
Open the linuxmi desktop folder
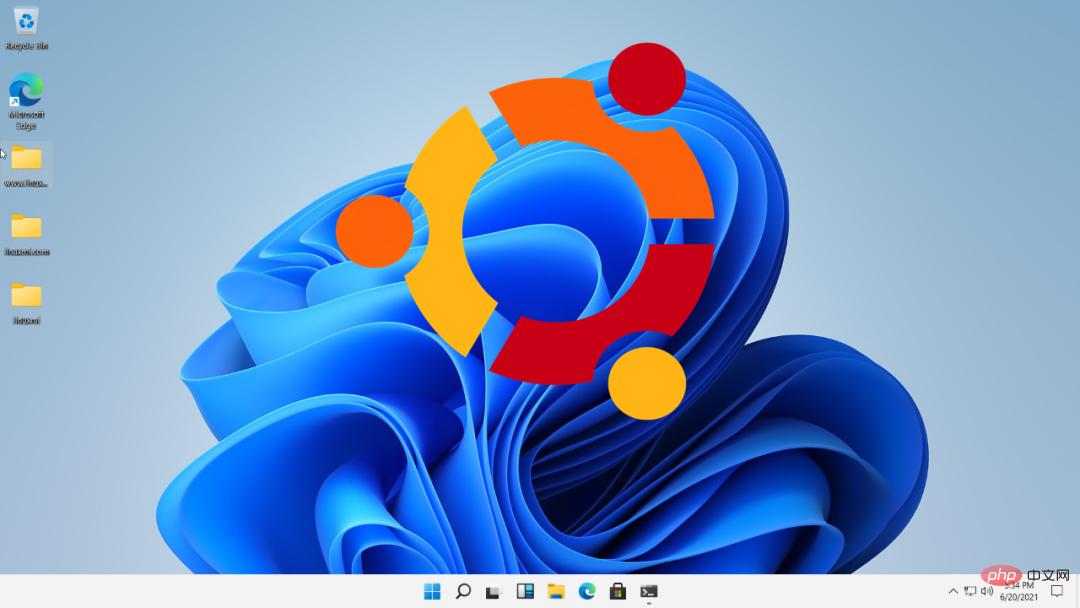pyautogui.click(x=25, y=298)
